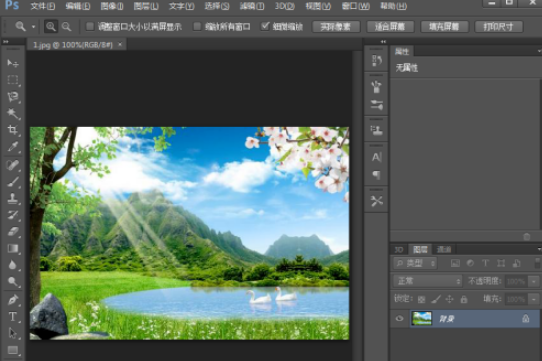Open the Layer menu

tap(146, 6)
